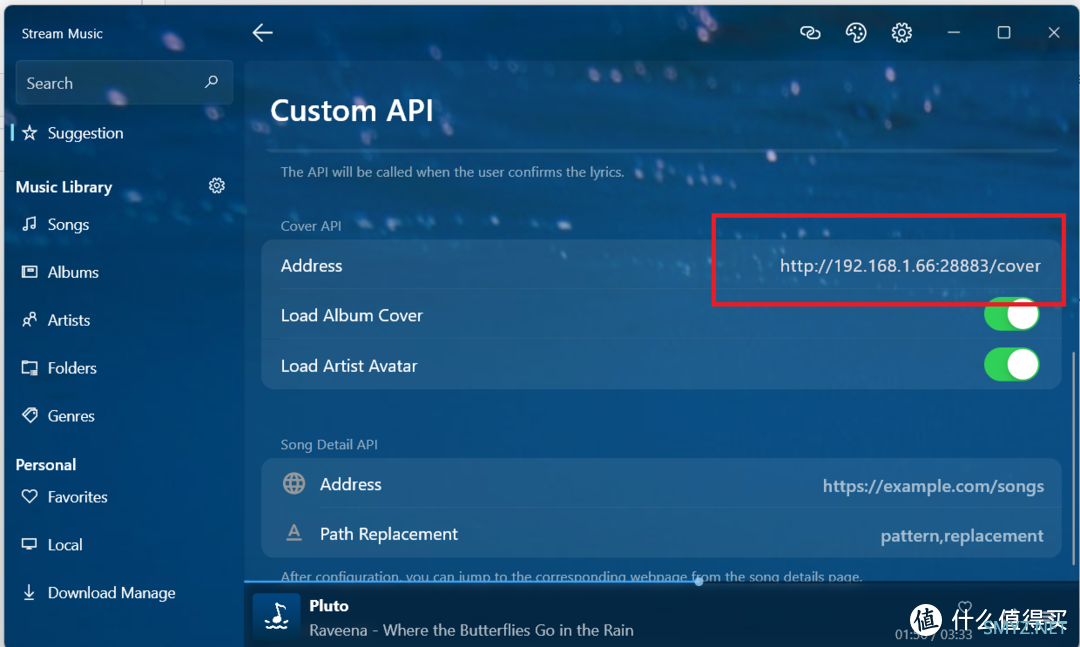Click the Custom API heading
1080x647 pixels.
(352, 111)
